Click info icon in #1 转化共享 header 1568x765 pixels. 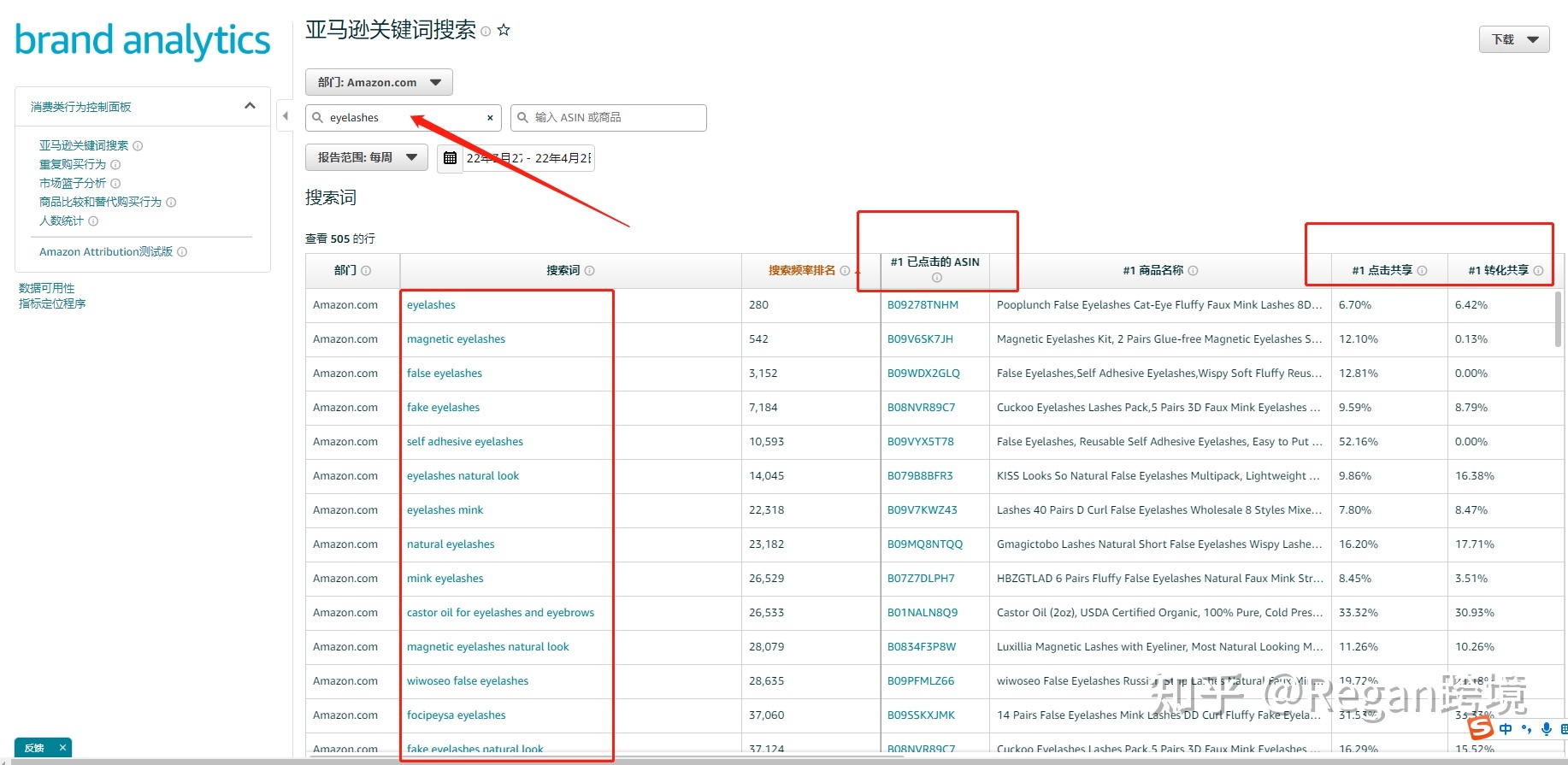click(x=1538, y=271)
